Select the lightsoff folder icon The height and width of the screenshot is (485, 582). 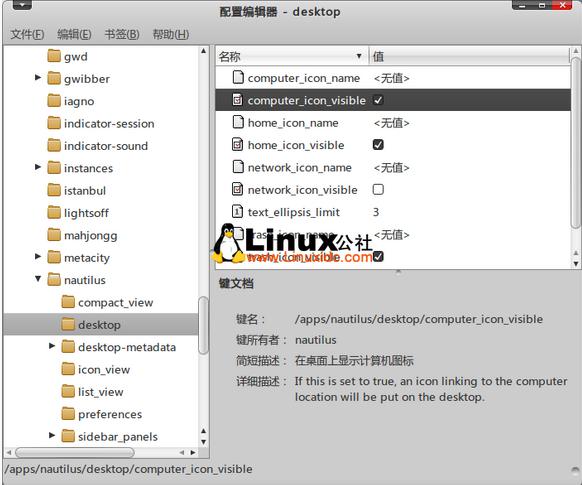pos(54,212)
